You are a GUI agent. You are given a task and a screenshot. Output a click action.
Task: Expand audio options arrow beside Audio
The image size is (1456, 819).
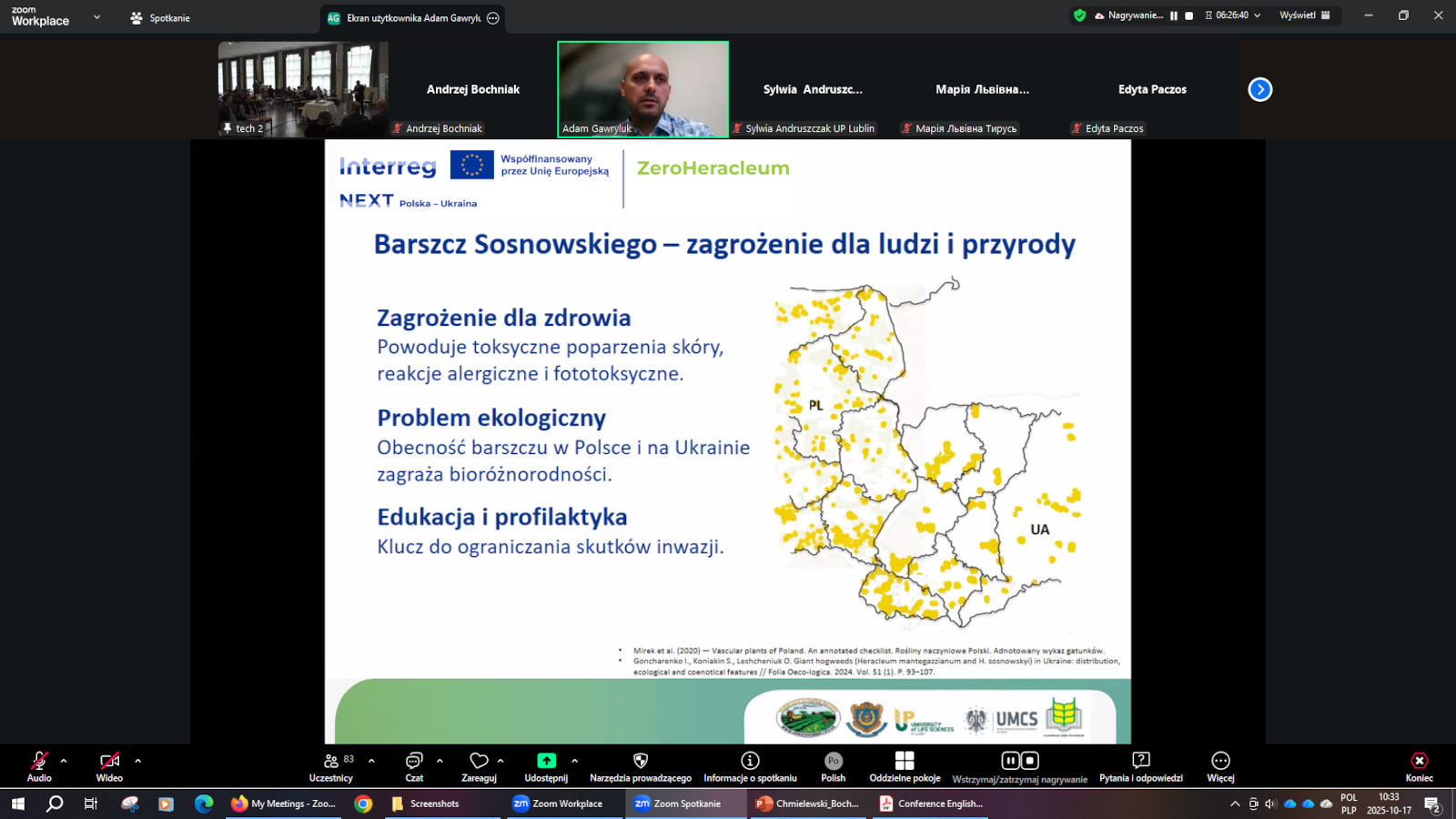(64, 761)
